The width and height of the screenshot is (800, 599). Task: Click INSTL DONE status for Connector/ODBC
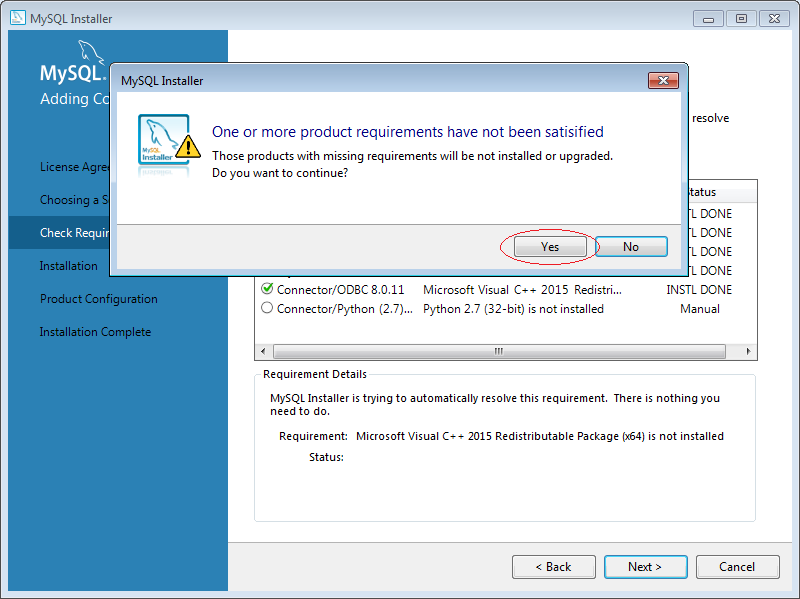coord(699,290)
